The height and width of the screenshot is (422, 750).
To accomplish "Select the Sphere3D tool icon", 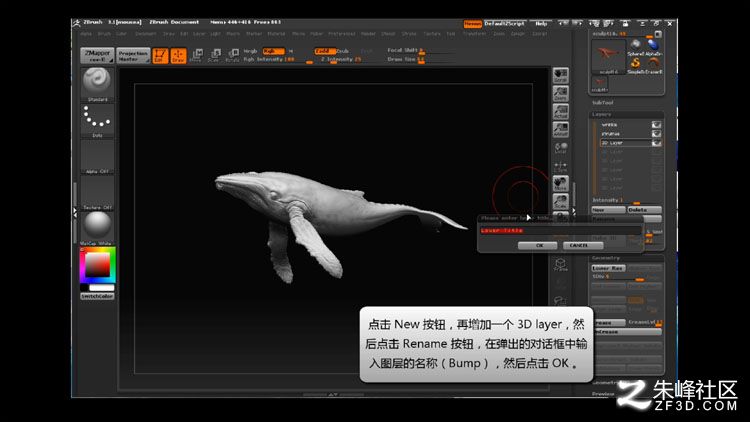I will click(636, 47).
